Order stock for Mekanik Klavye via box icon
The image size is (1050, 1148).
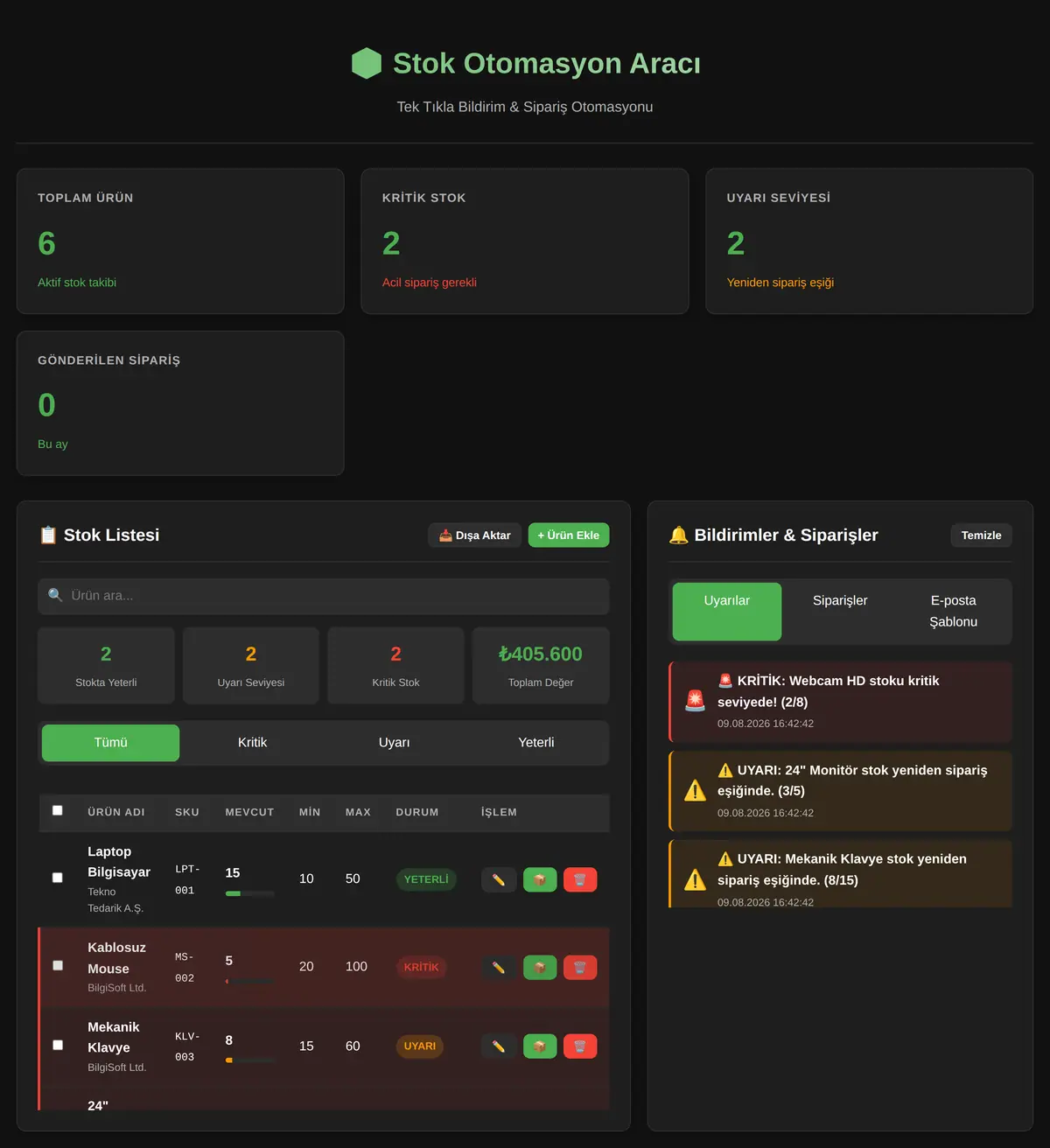pos(540,1046)
